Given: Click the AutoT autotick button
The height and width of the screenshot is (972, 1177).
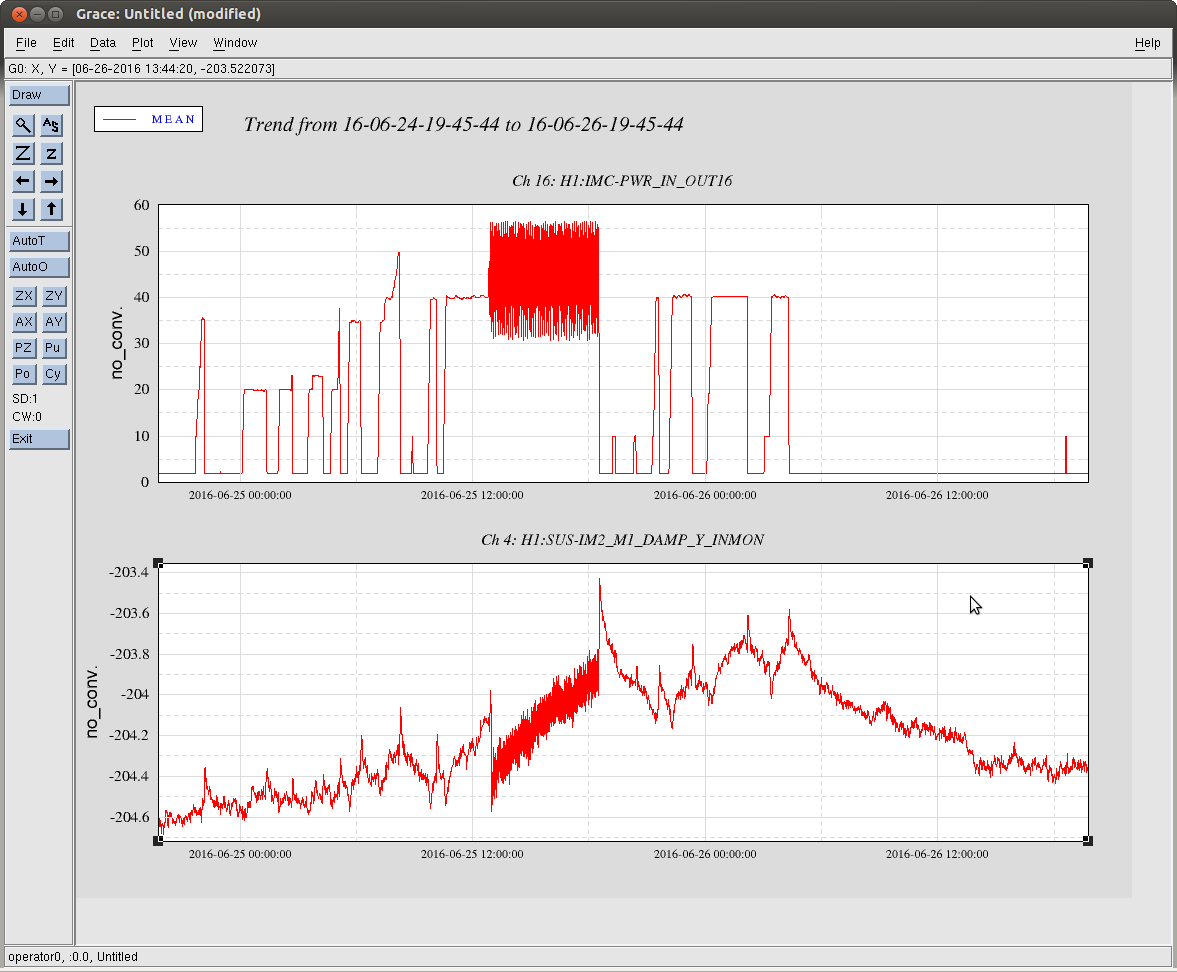Looking at the screenshot, I should (39, 241).
